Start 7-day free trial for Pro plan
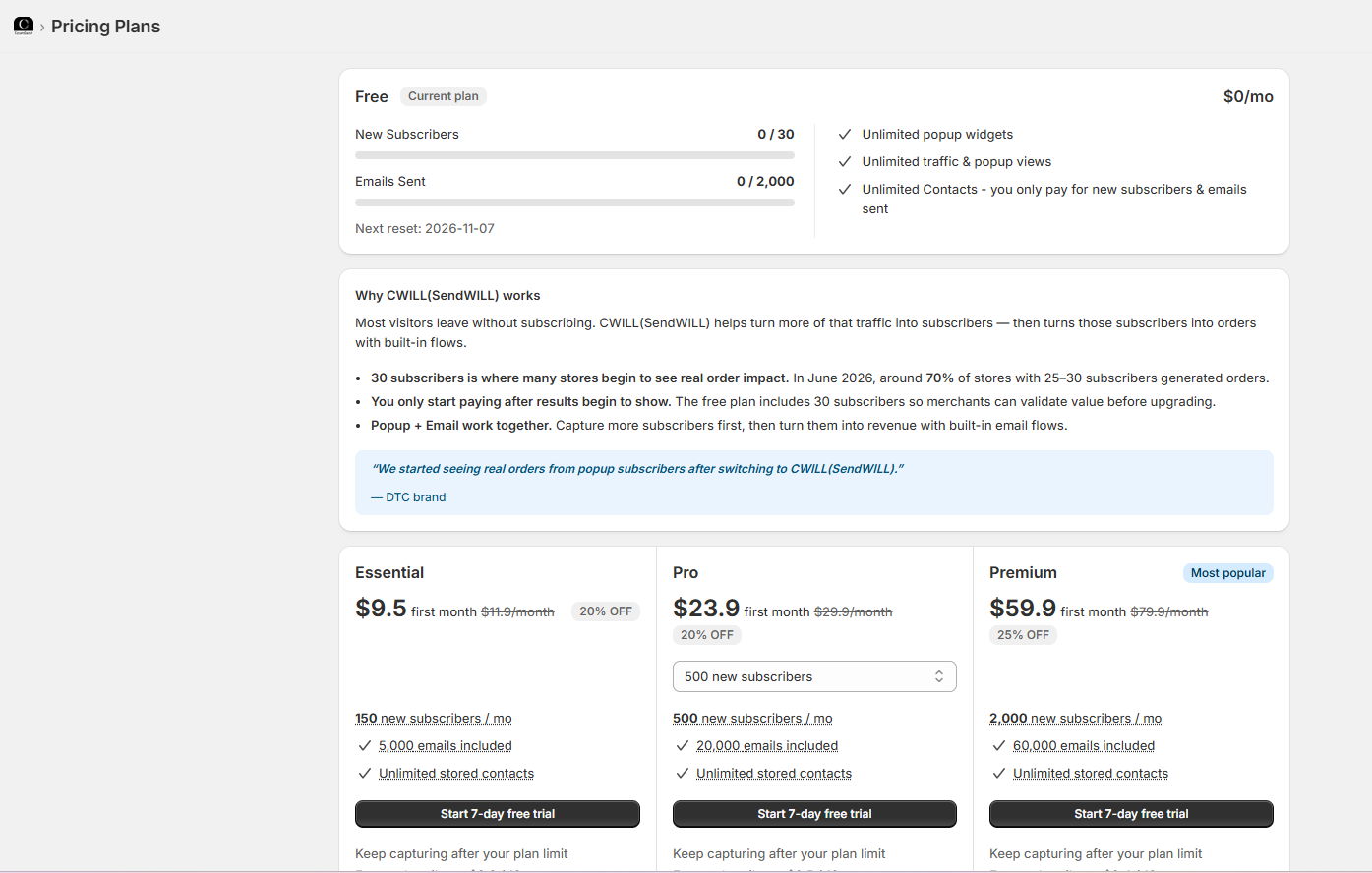Viewport: 1372px width, 873px height. [x=814, y=814]
